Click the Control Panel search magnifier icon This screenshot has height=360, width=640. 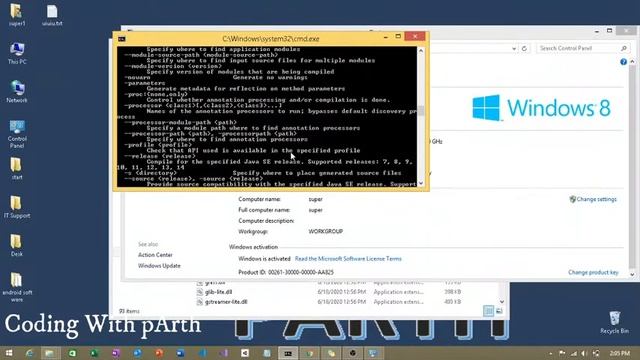[x=624, y=48]
